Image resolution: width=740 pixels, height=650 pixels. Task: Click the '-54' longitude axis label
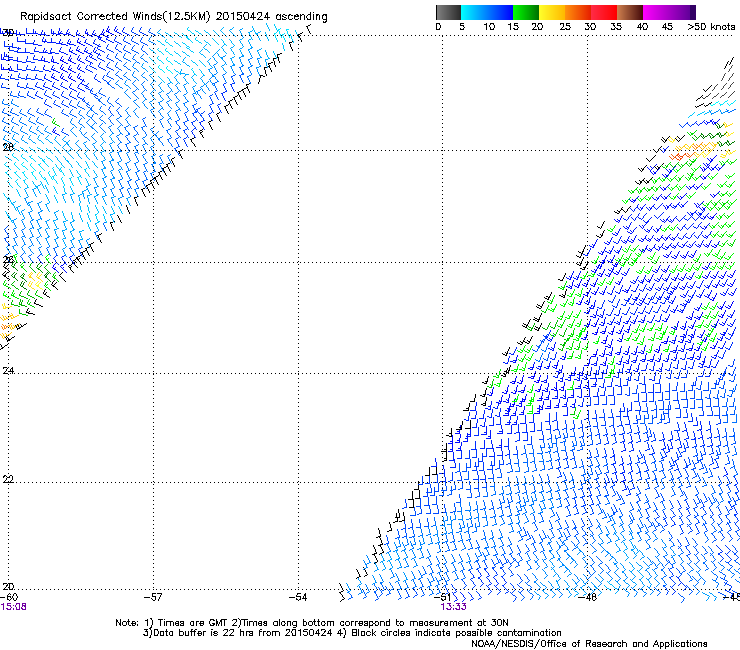(x=298, y=597)
